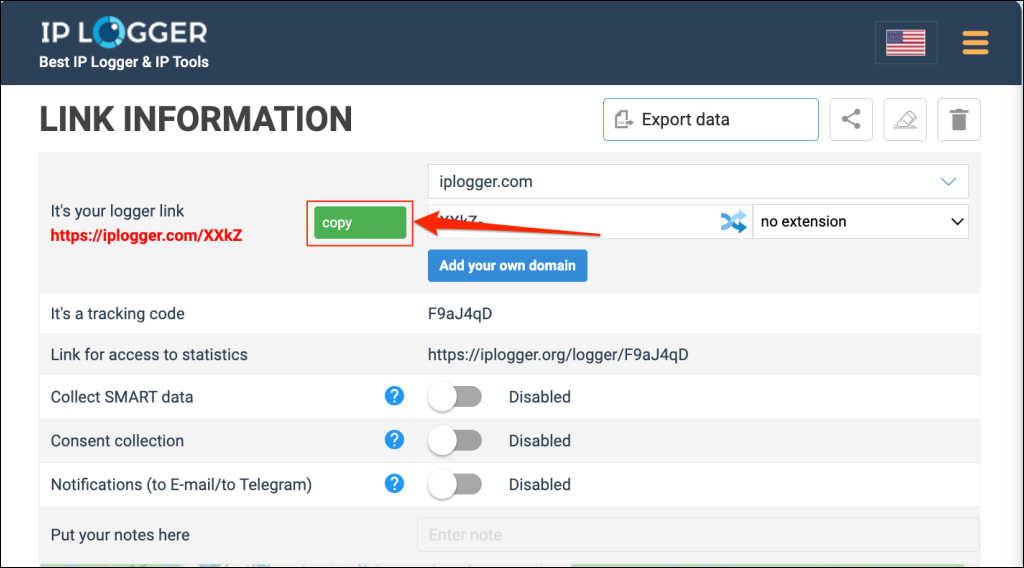Toggle Consent collection switch
The width and height of the screenshot is (1024, 568).
click(x=455, y=441)
